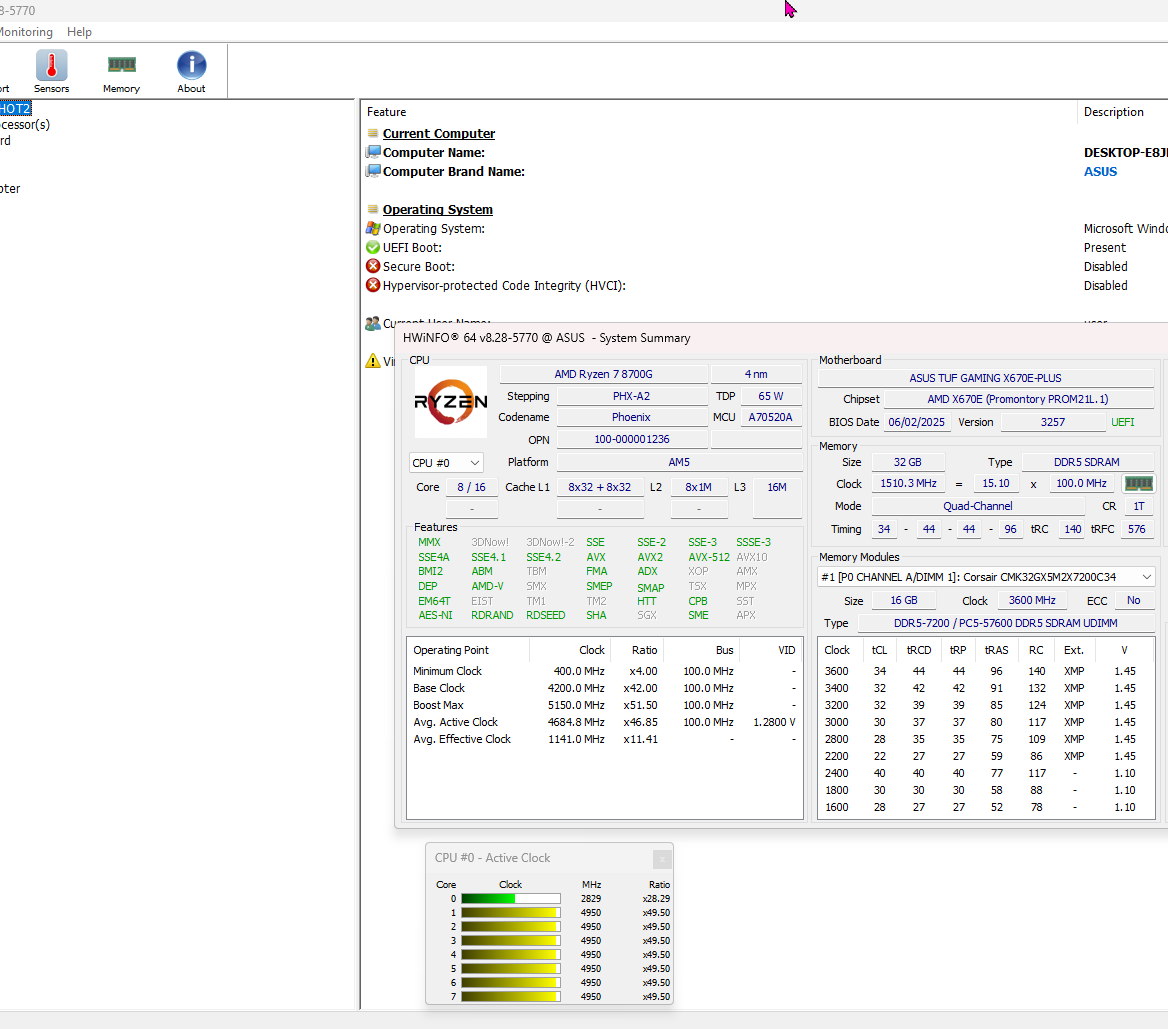Open the Help menu
The image size is (1168, 1029).
tap(79, 31)
